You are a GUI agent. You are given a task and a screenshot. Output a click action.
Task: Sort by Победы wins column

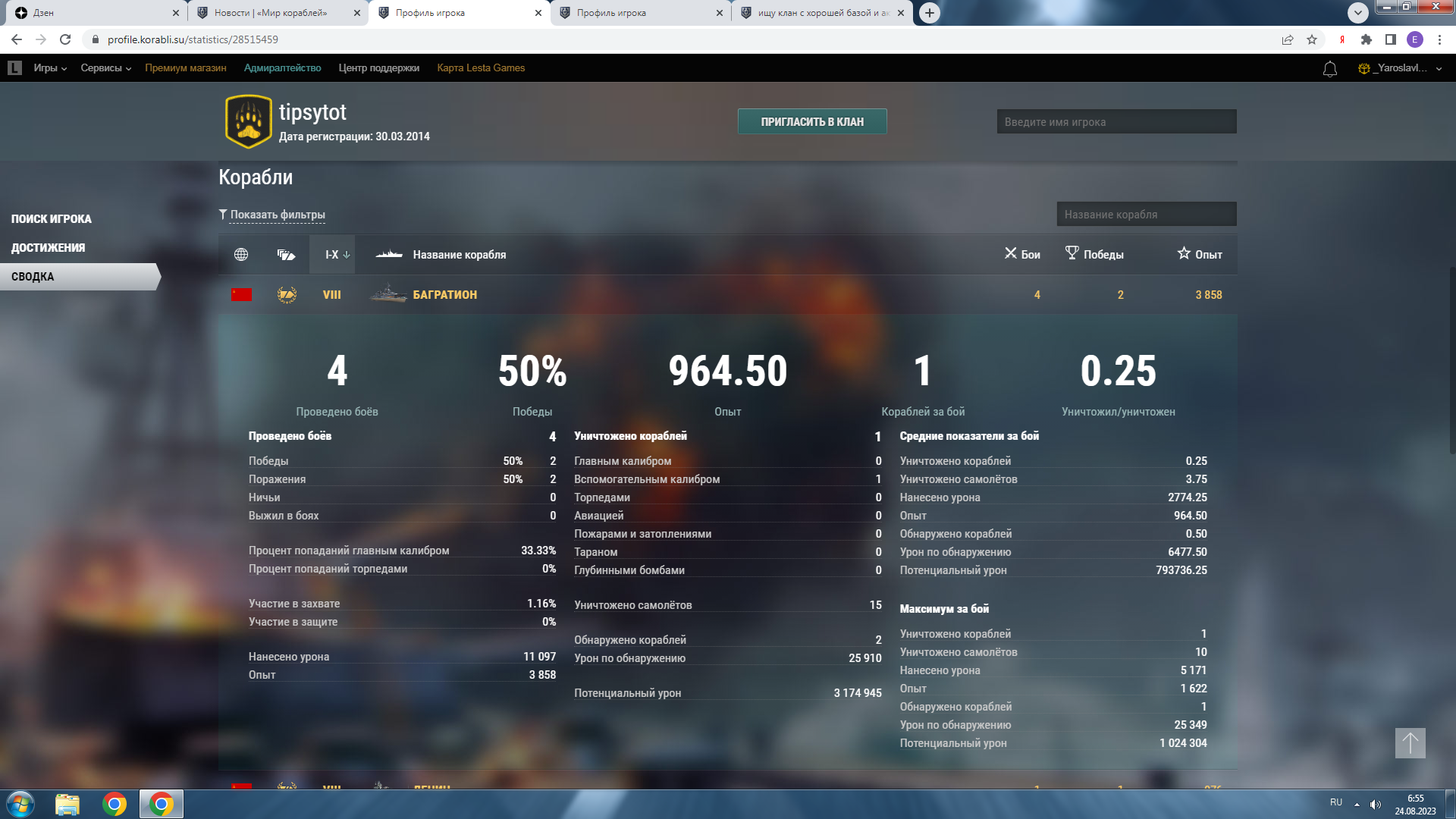[x=1094, y=254]
